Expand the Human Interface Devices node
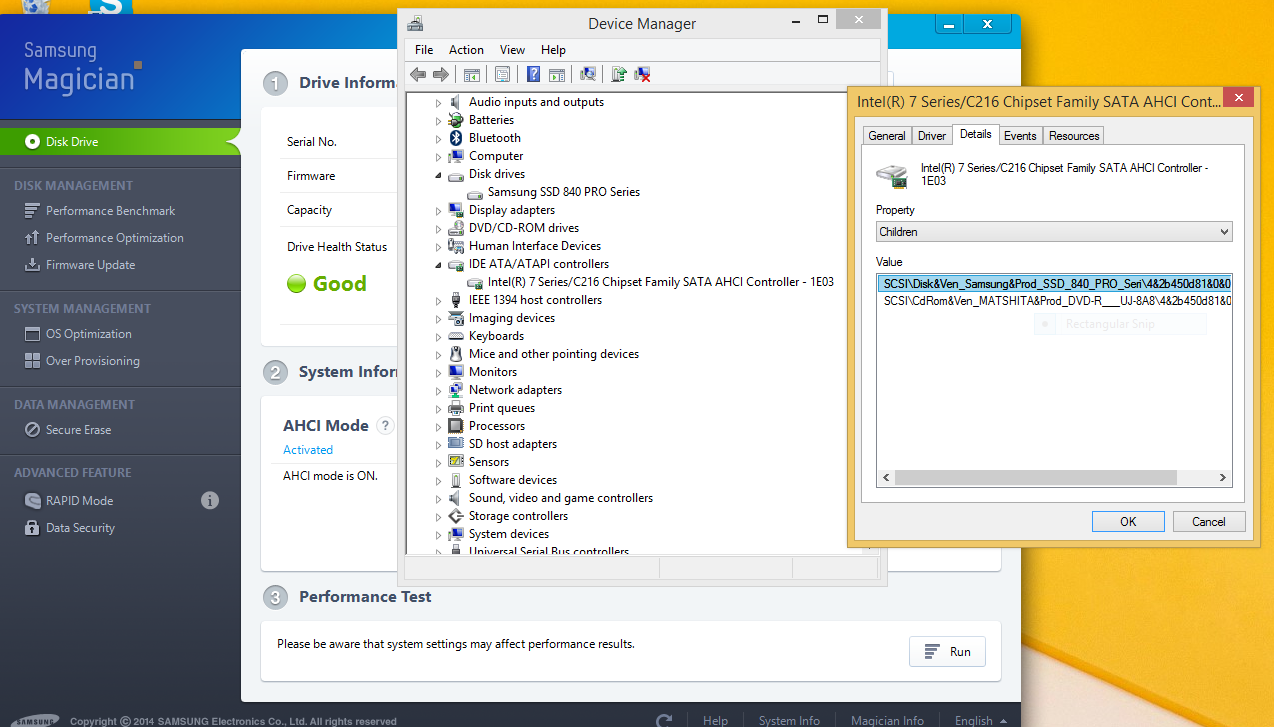This screenshot has width=1274, height=727. tap(438, 247)
